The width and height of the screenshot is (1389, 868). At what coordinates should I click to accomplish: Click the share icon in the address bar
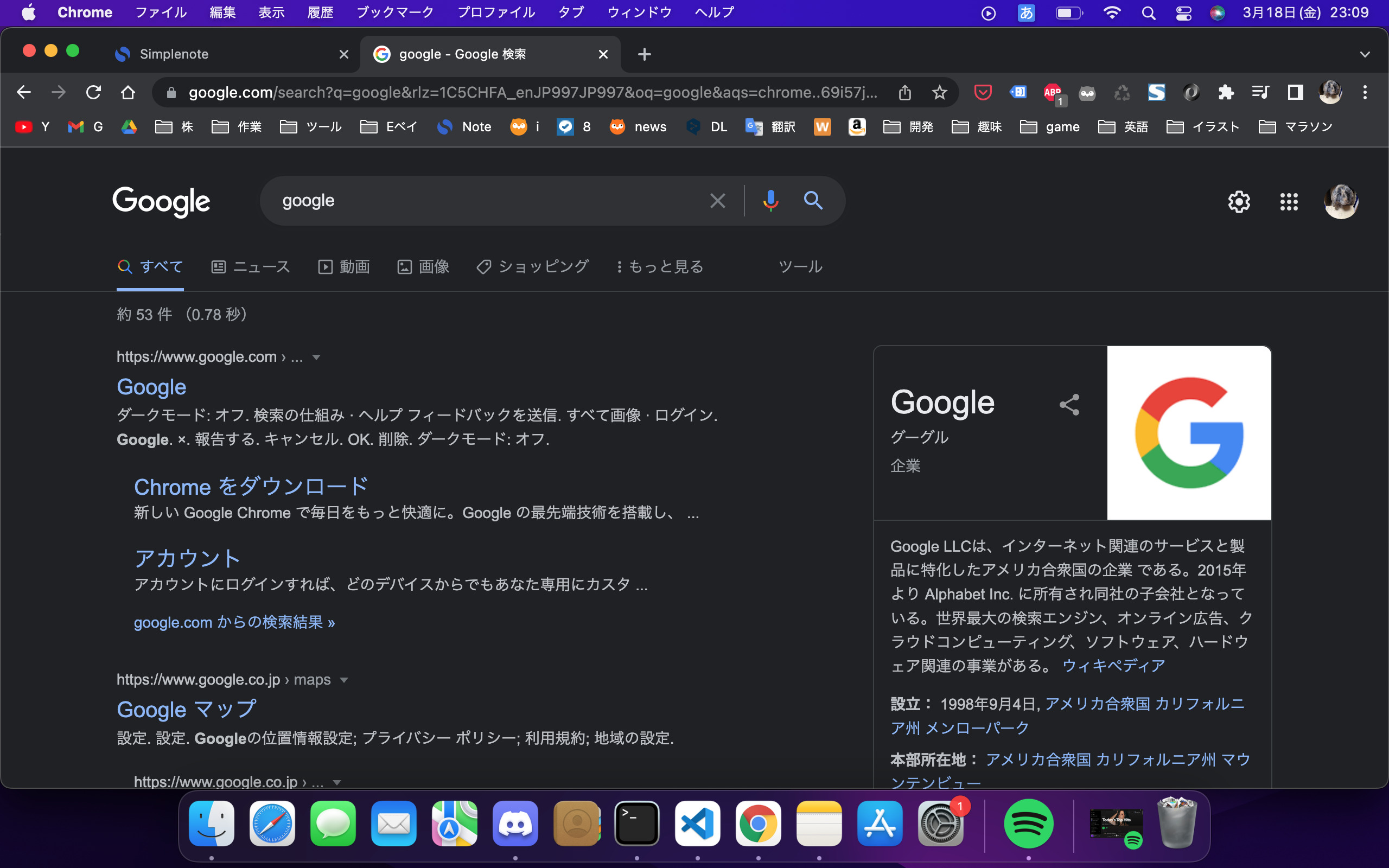[x=904, y=92]
